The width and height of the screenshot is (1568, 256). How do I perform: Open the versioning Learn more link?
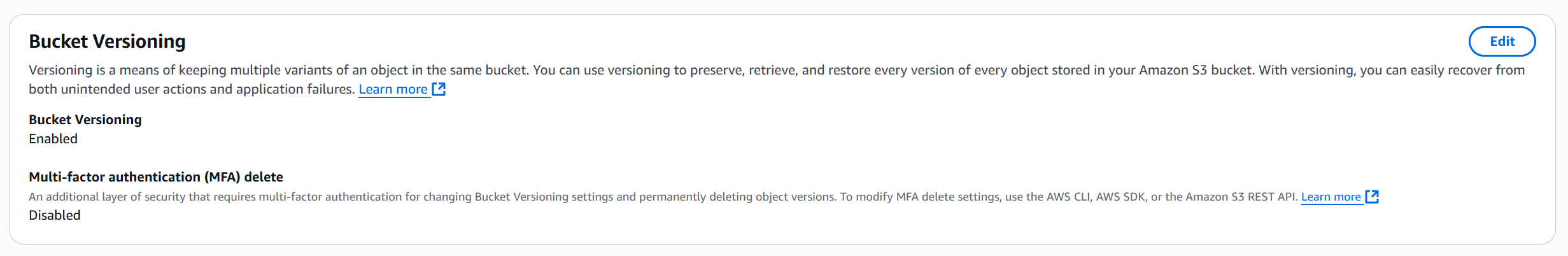click(x=393, y=90)
